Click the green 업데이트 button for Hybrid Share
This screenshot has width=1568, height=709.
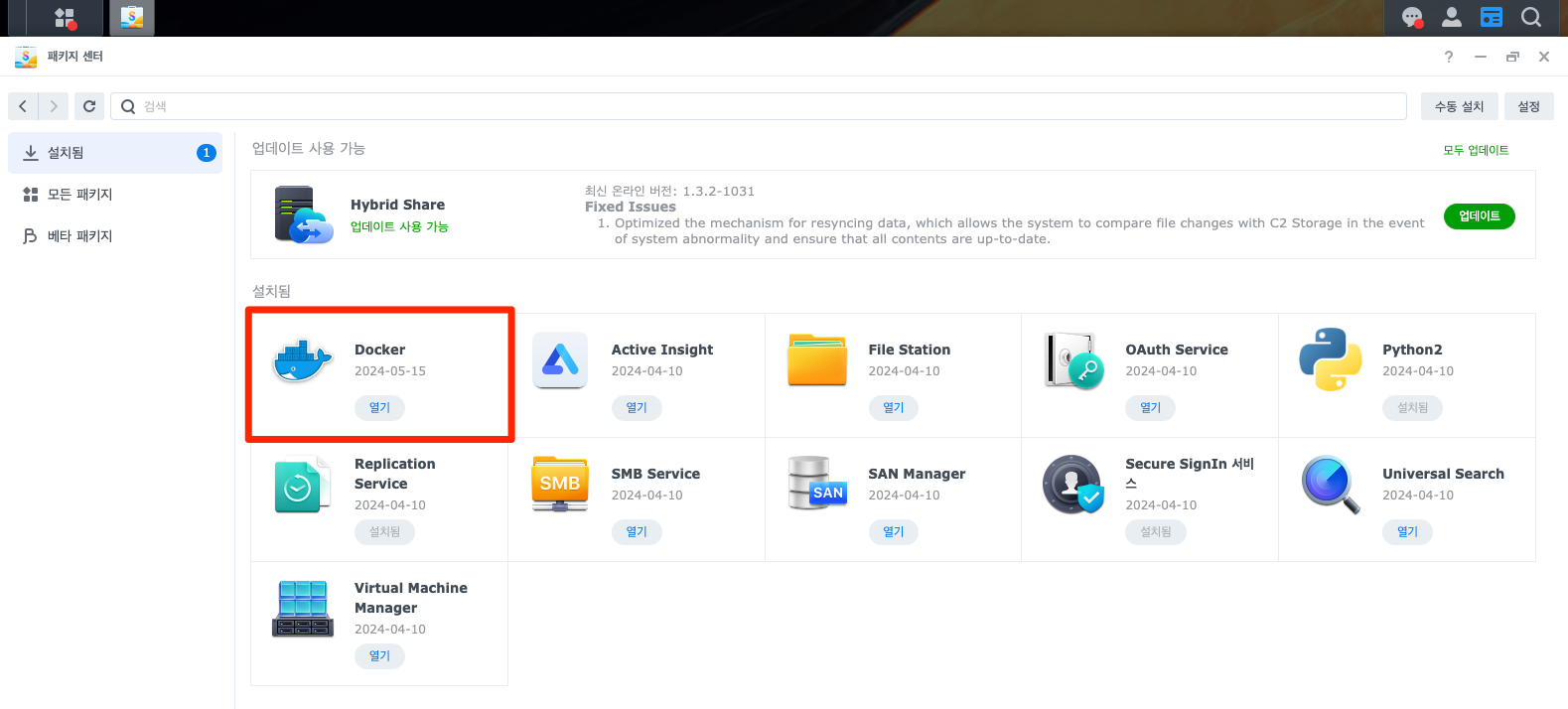pos(1479,215)
